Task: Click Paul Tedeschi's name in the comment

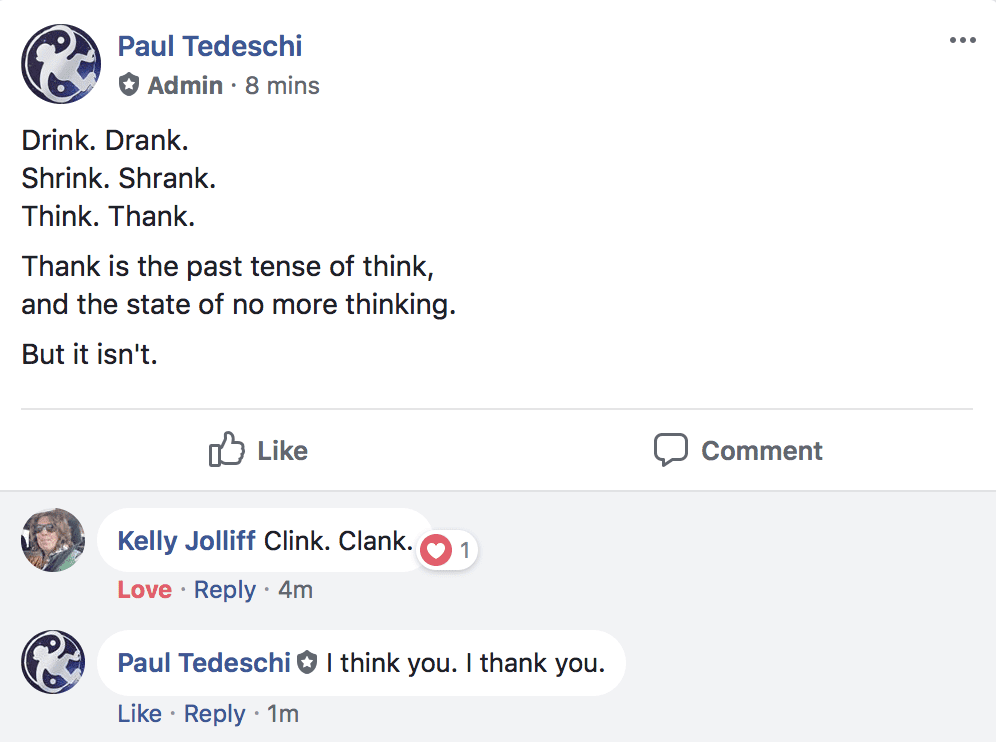Action: pyautogui.click(x=204, y=662)
